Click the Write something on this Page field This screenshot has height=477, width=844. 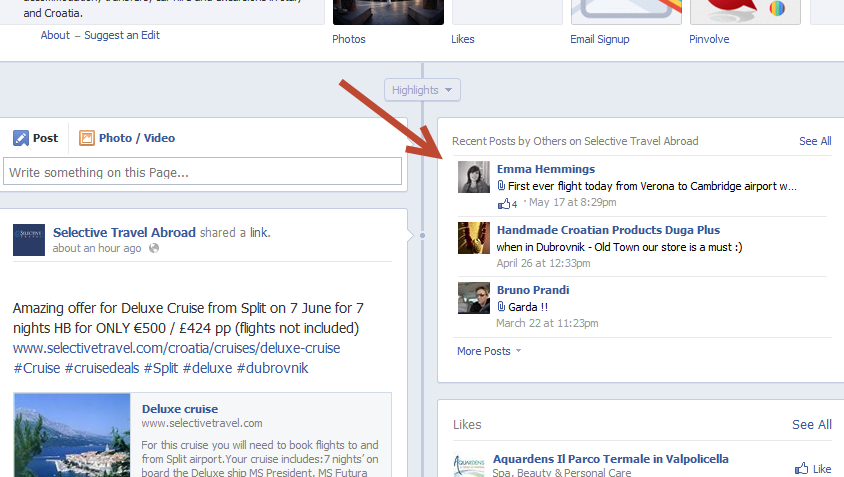point(202,171)
